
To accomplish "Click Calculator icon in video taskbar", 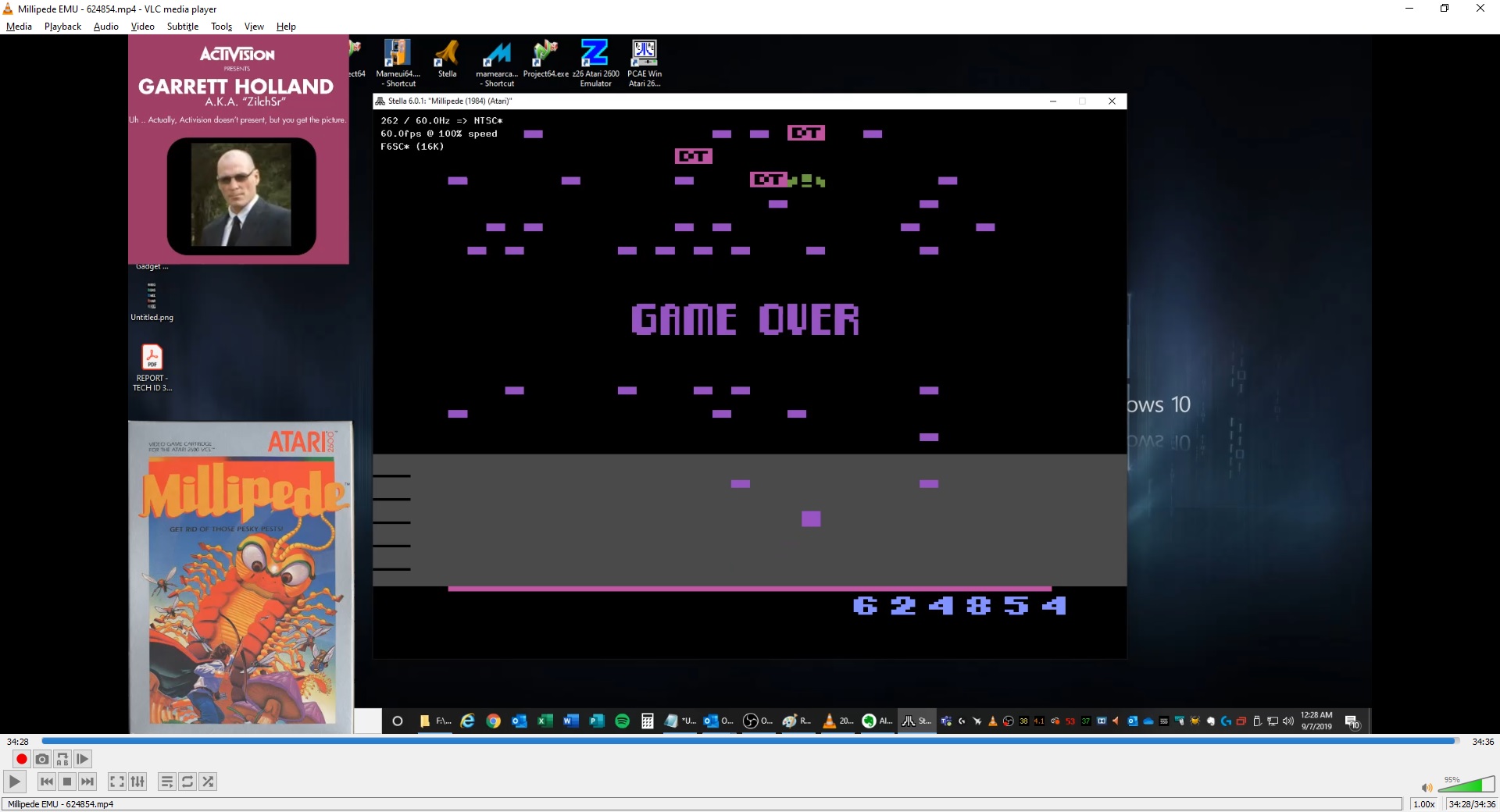I will pos(648,721).
